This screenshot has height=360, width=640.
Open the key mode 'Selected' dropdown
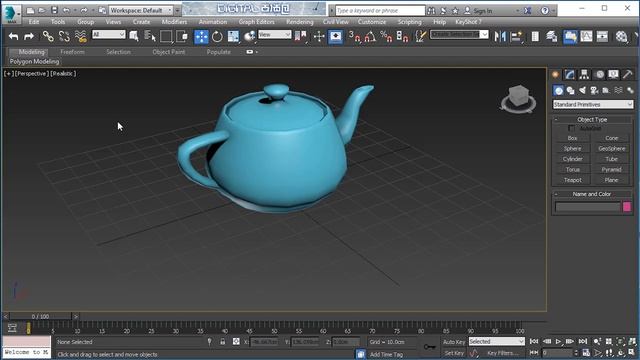tap(496, 341)
